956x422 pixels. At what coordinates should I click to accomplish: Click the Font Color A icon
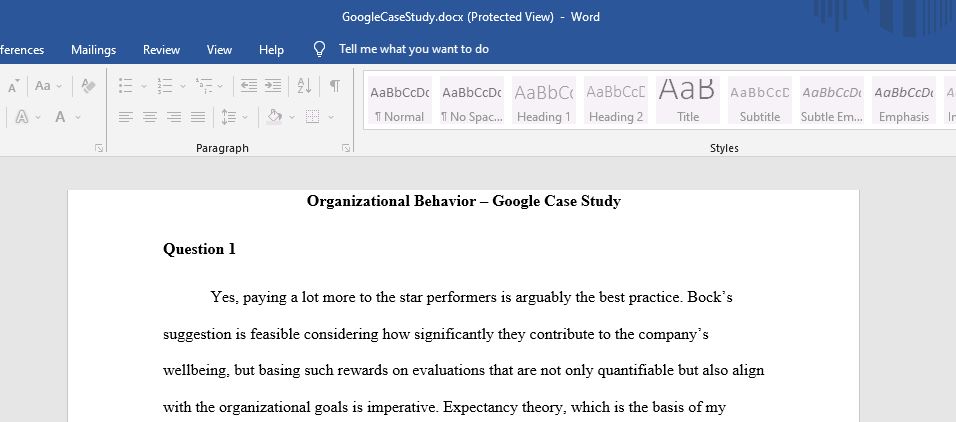(60, 116)
